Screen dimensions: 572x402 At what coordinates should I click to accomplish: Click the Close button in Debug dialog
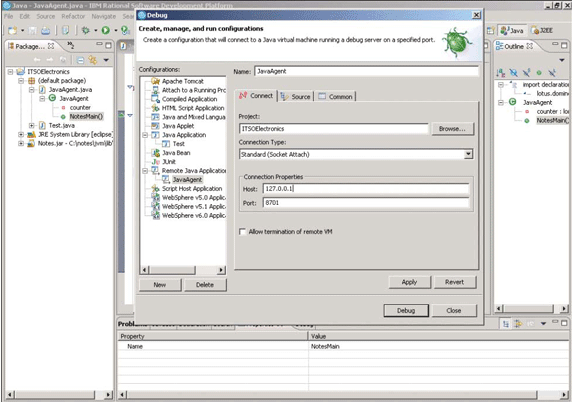pos(454,310)
